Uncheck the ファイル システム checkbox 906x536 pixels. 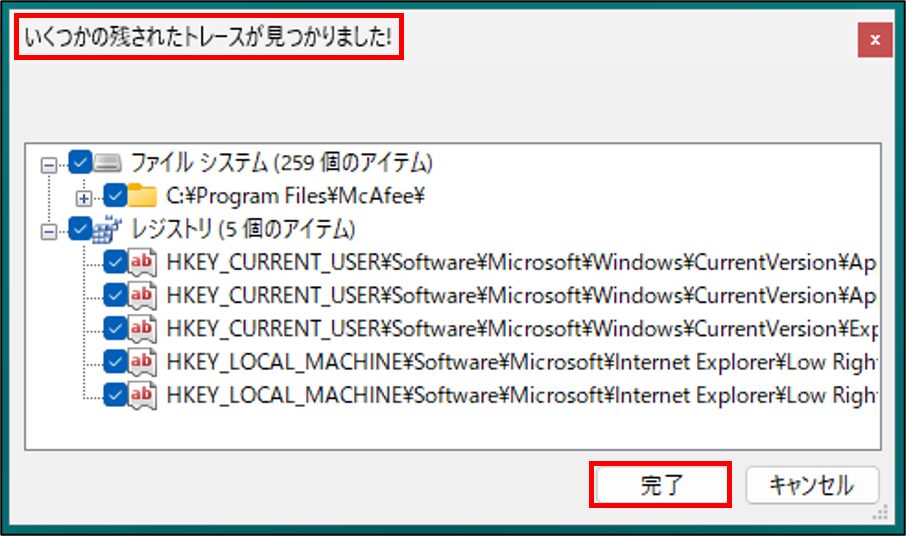coord(80,162)
